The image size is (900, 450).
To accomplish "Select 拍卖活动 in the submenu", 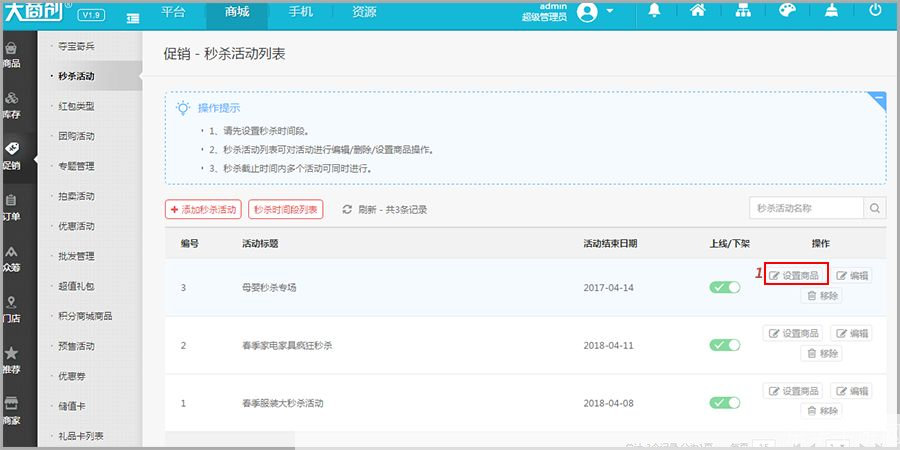I will click(x=76, y=196).
